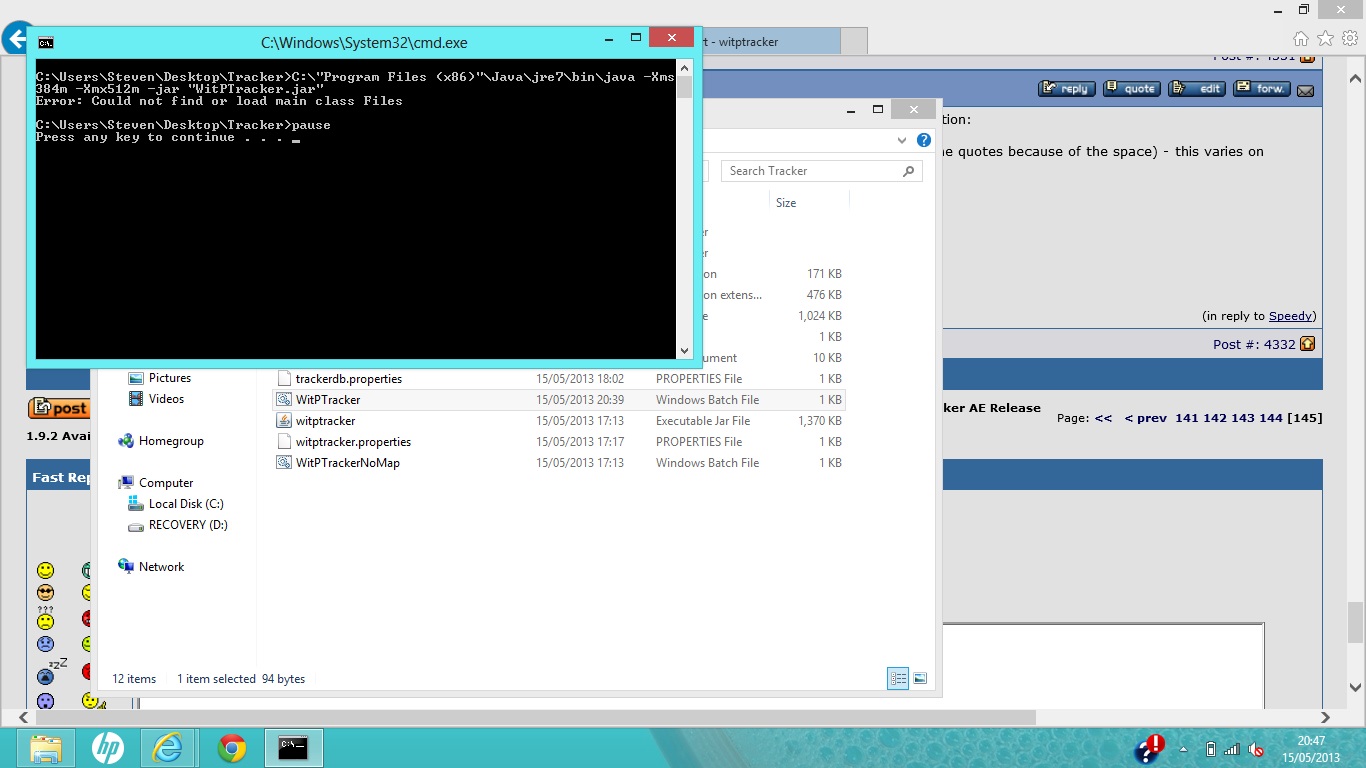This screenshot has height=768, width=1366.
Task: Open Pictures in the navigation pane
Action: click(x=169, y=378)
